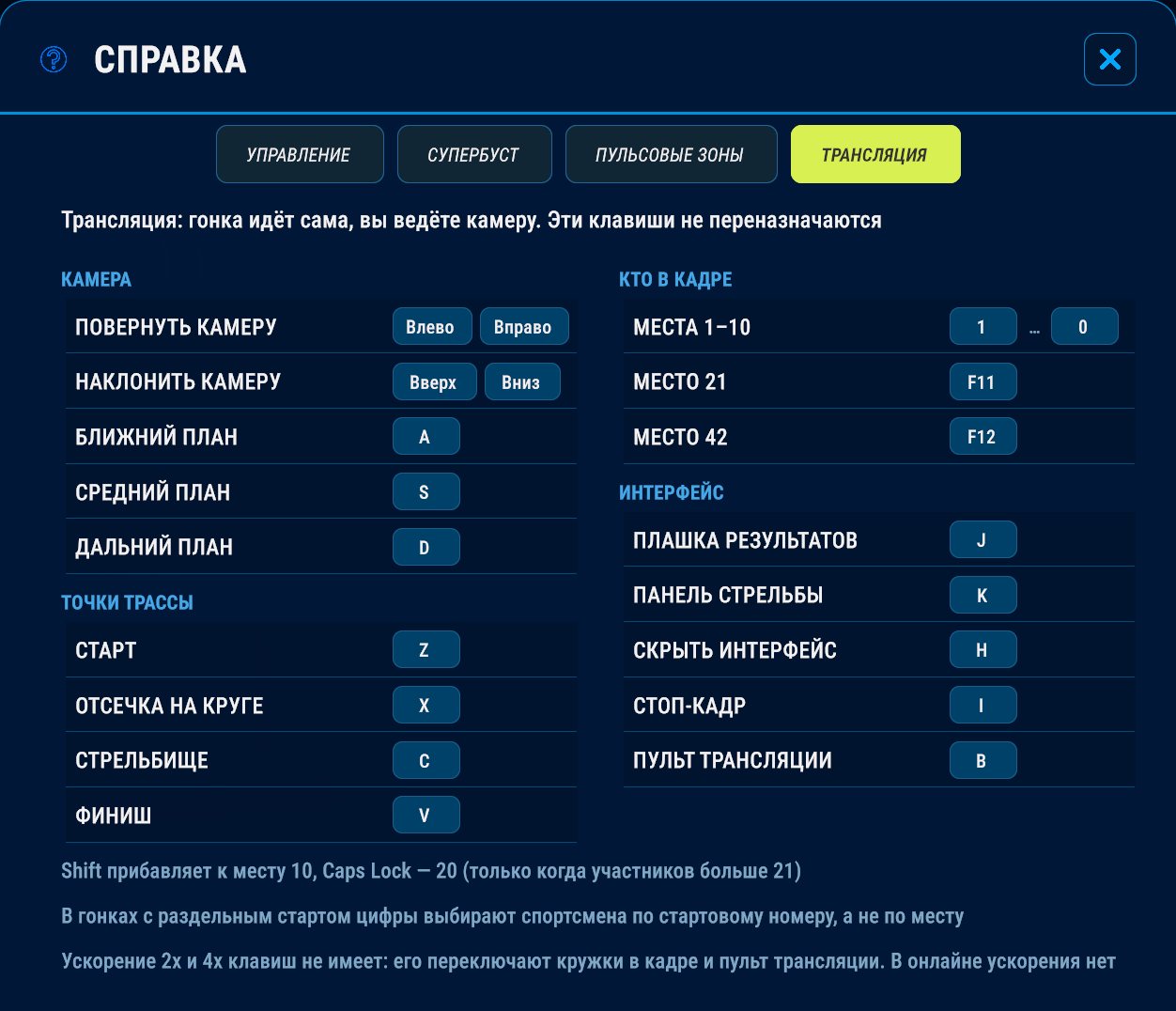Click the Точки трассы section heading
Image resolution: width=1176 pixels, height=1011 pixels.
coord(127,602)
